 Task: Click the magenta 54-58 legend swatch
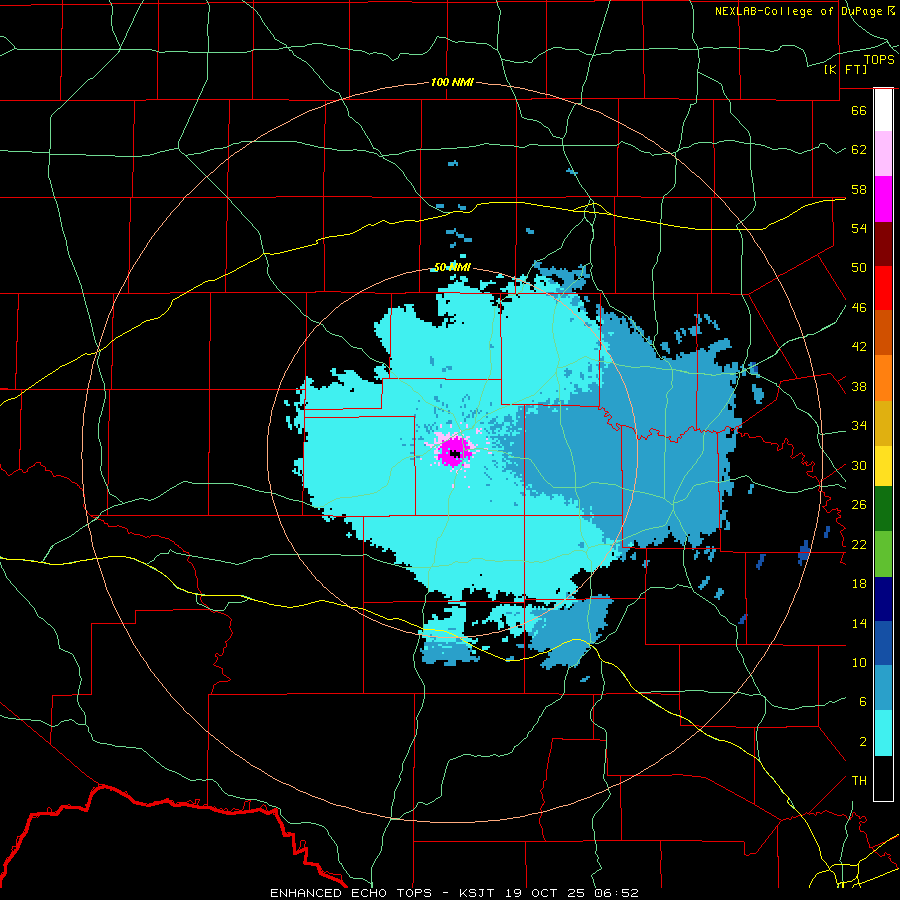point(883,199)
